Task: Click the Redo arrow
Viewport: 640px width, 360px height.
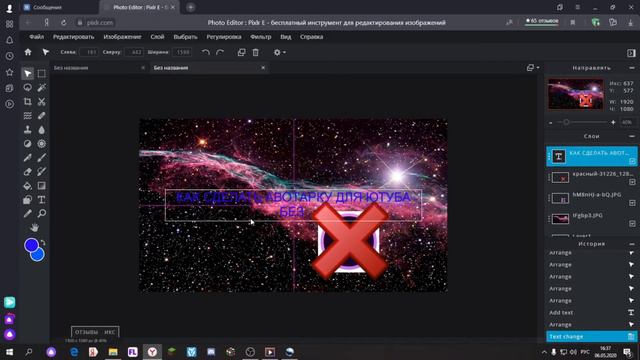Action: [220, 52]
